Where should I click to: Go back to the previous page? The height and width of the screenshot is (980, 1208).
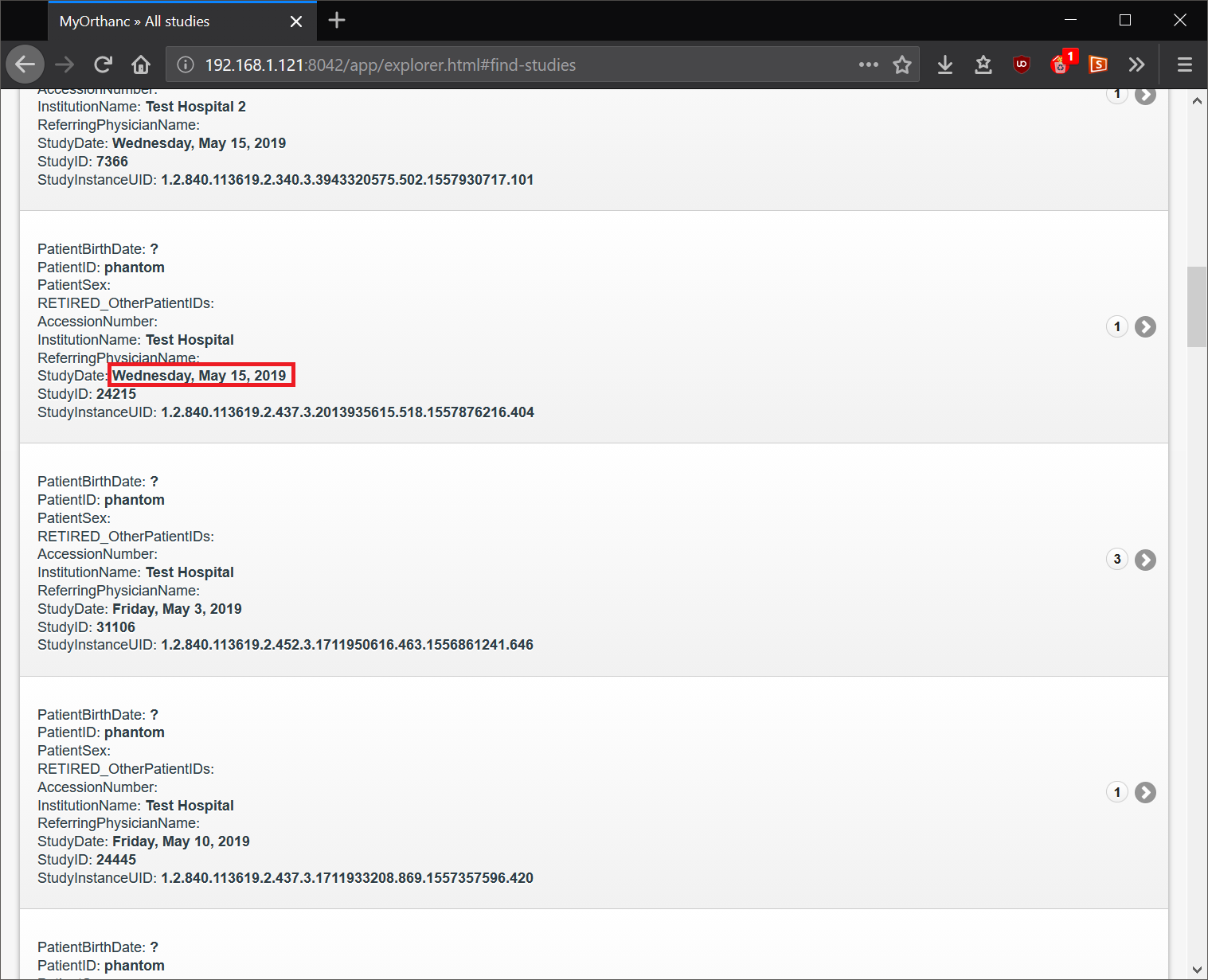coord(25,64)
